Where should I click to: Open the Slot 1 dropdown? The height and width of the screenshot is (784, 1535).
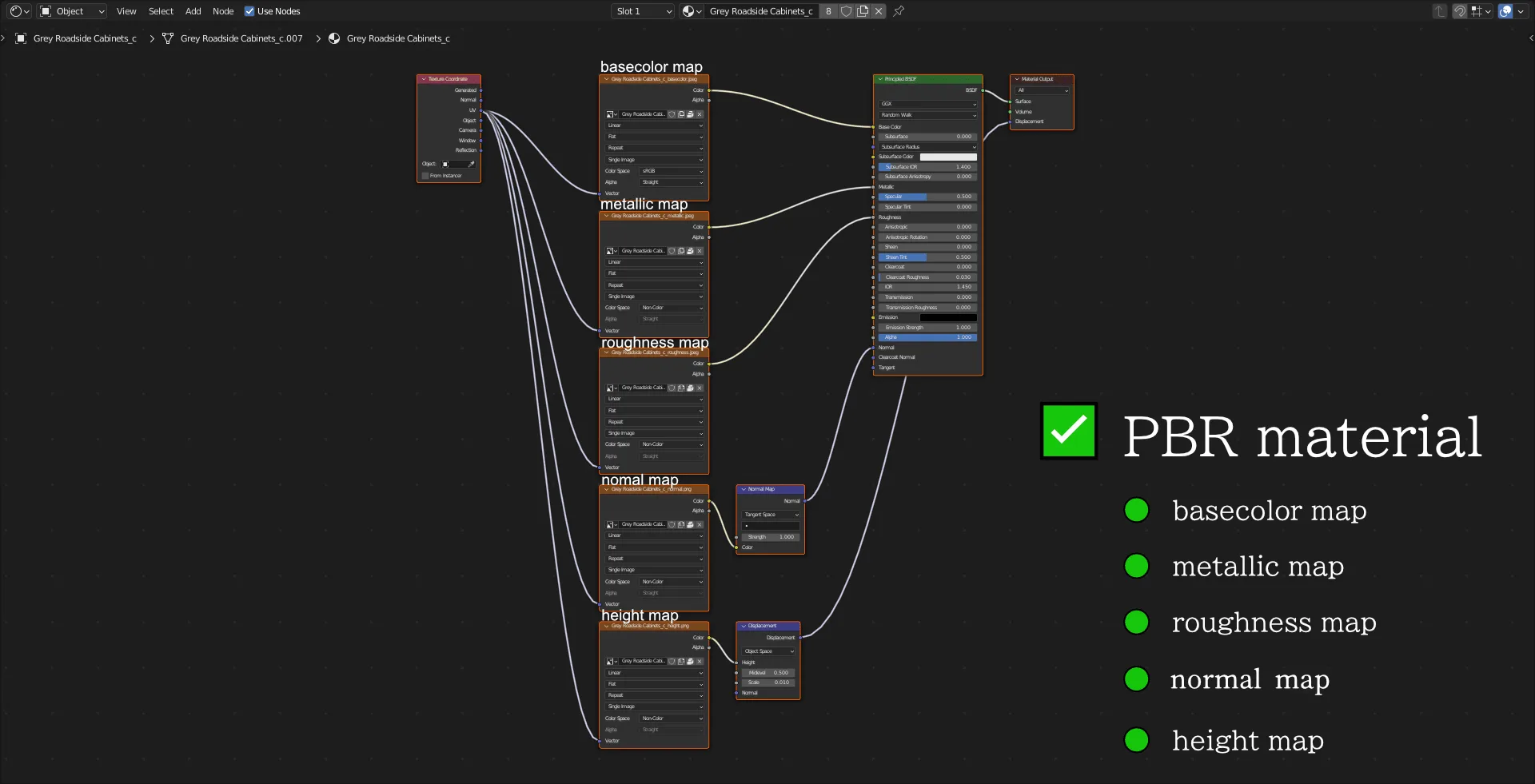coord(644,11)
